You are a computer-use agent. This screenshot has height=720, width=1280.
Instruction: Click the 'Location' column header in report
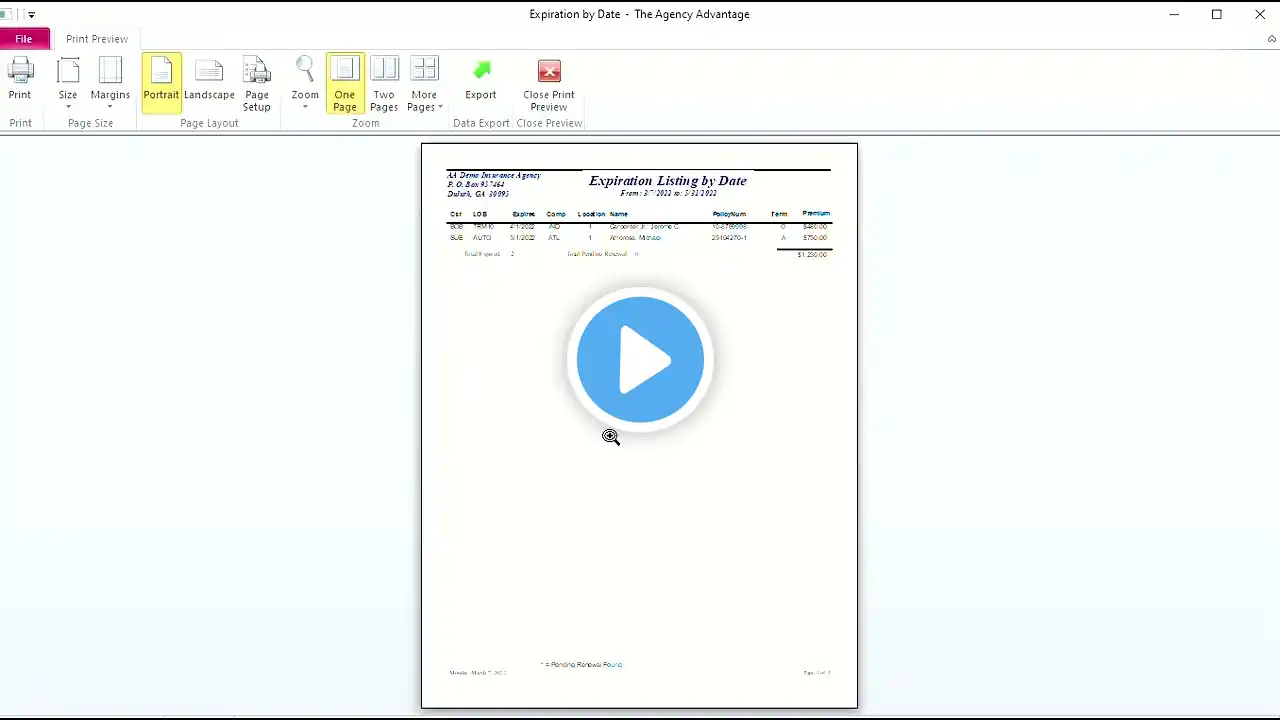click(591, 214)
